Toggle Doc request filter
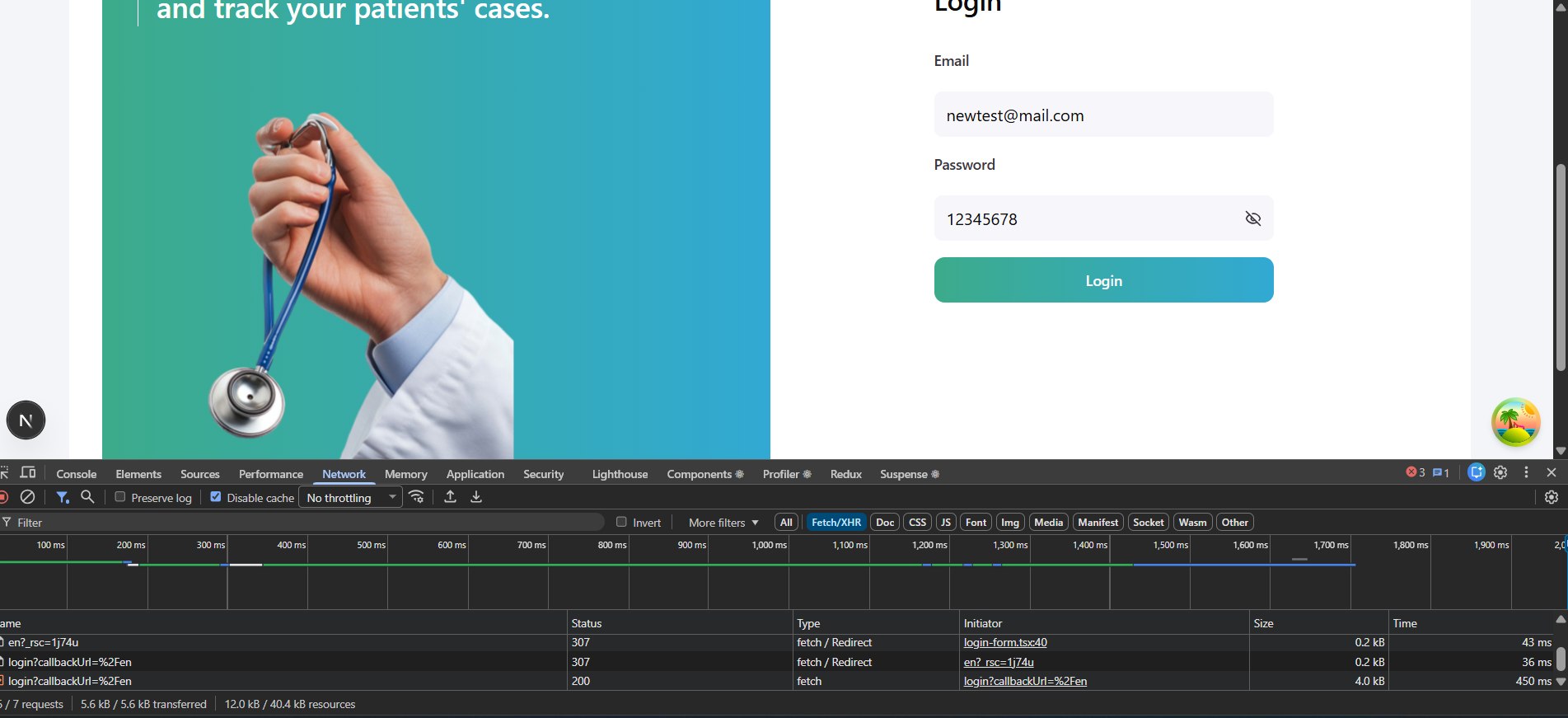Screen dimensions: 1568x718 click(x=885, y=523)
